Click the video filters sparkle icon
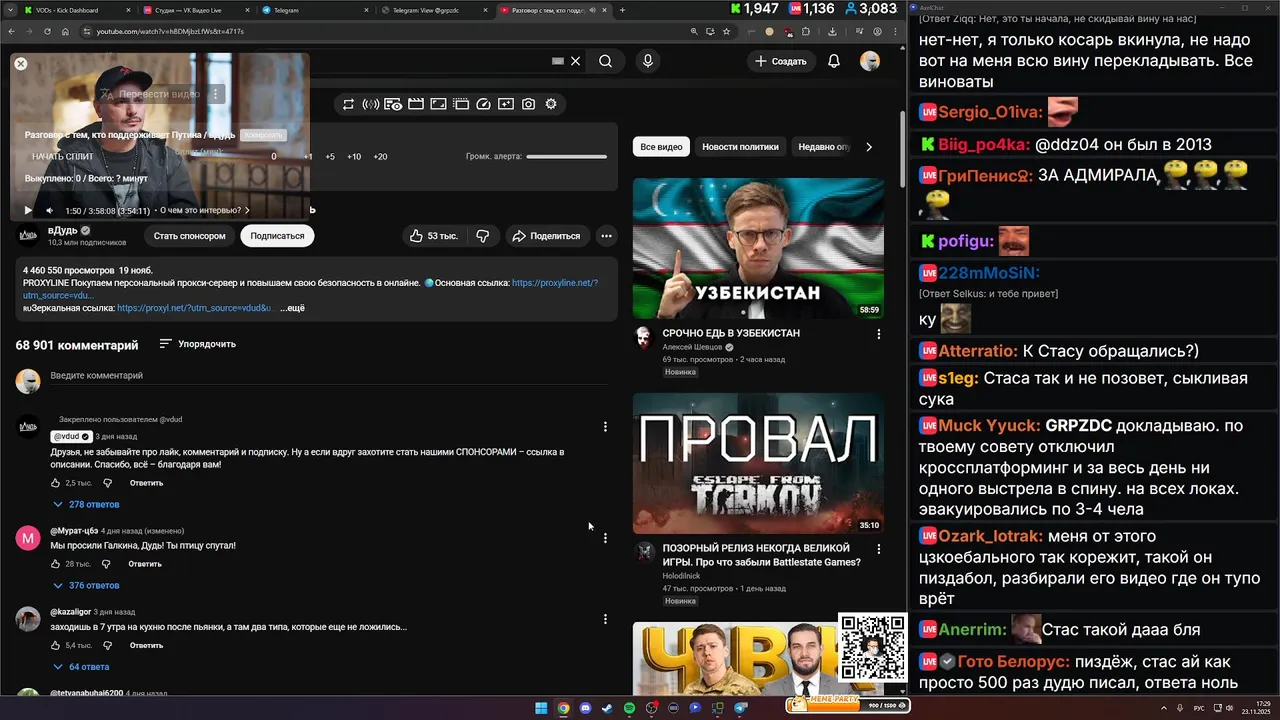The image size is (1280, 720). point(506,104)
